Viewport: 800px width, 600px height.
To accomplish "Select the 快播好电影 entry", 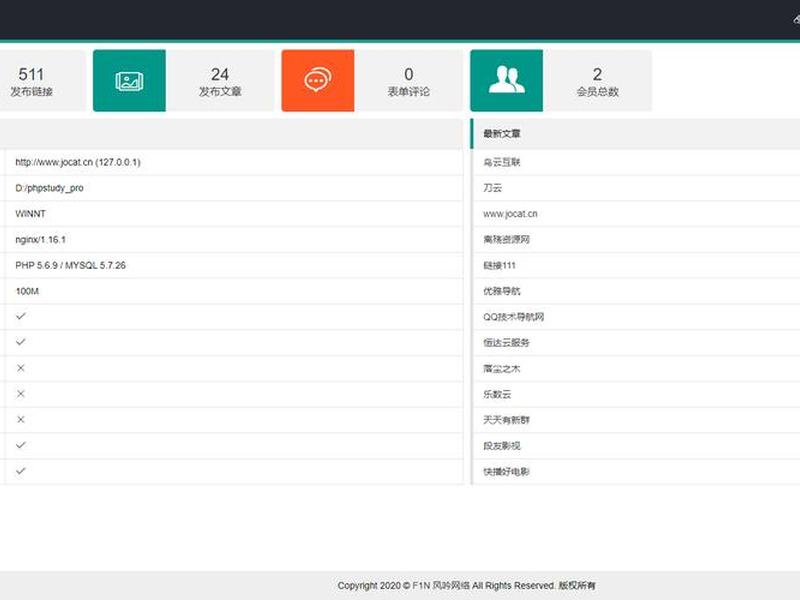I will tap(507, 471).
